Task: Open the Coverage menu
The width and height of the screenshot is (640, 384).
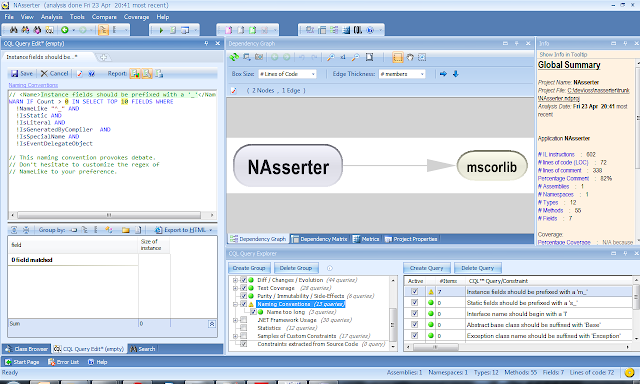Action: point(136,17)
